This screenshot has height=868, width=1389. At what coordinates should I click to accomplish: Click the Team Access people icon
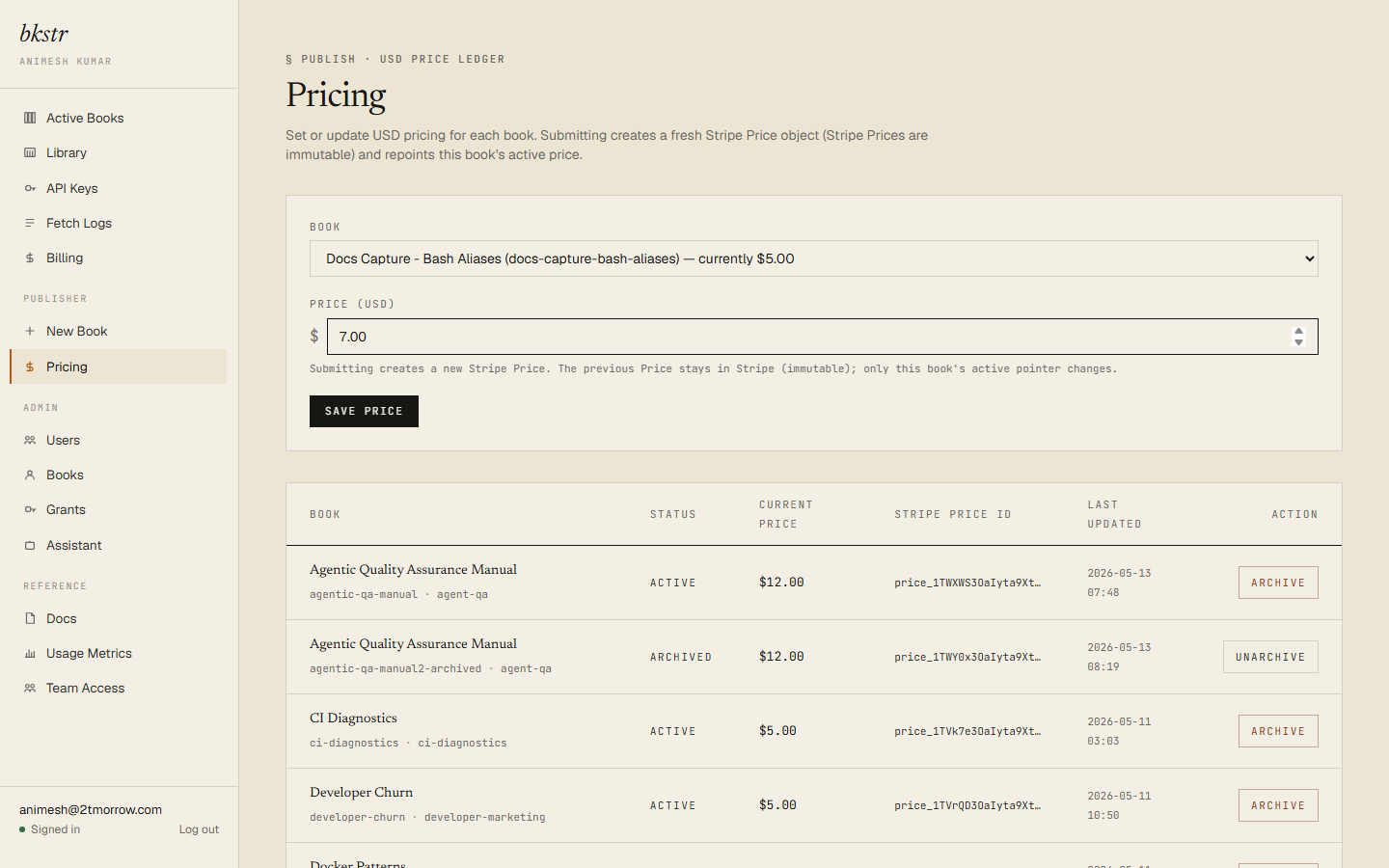pos(30,688)
